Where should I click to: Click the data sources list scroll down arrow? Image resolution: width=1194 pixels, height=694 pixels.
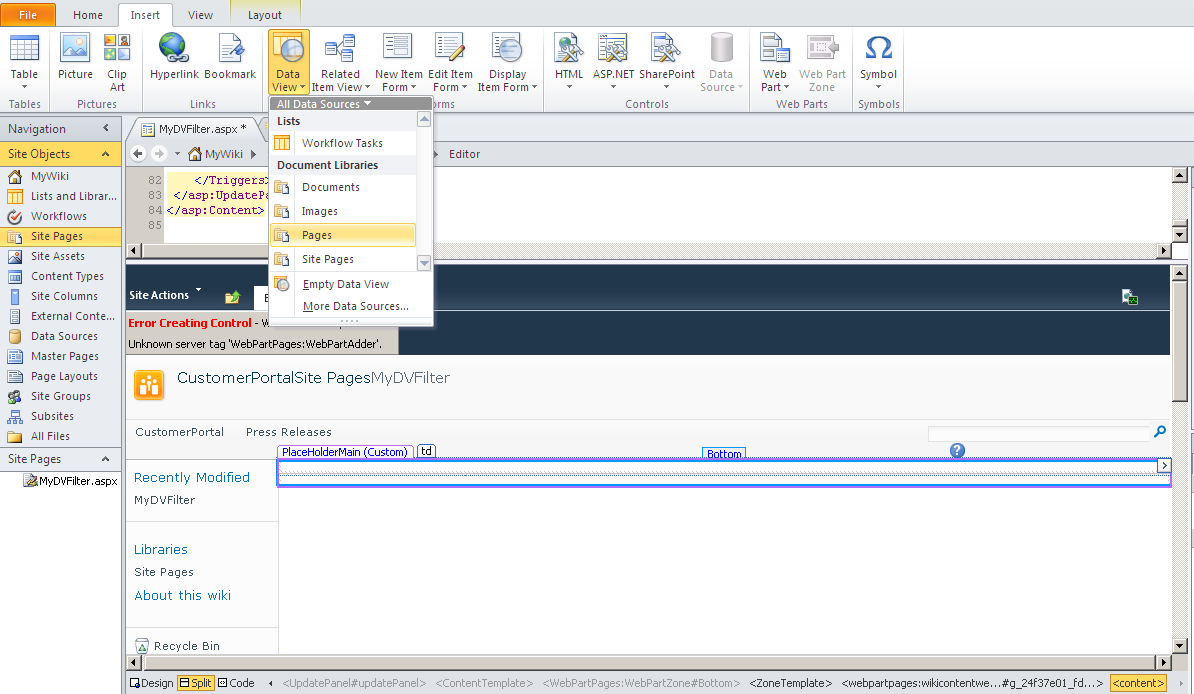[424, 263]
